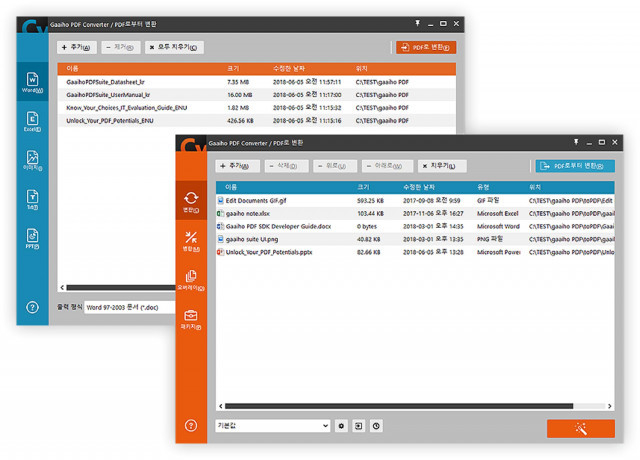Click the front window scrollbar right arrow
640x460 pixels.
[609, 406]
